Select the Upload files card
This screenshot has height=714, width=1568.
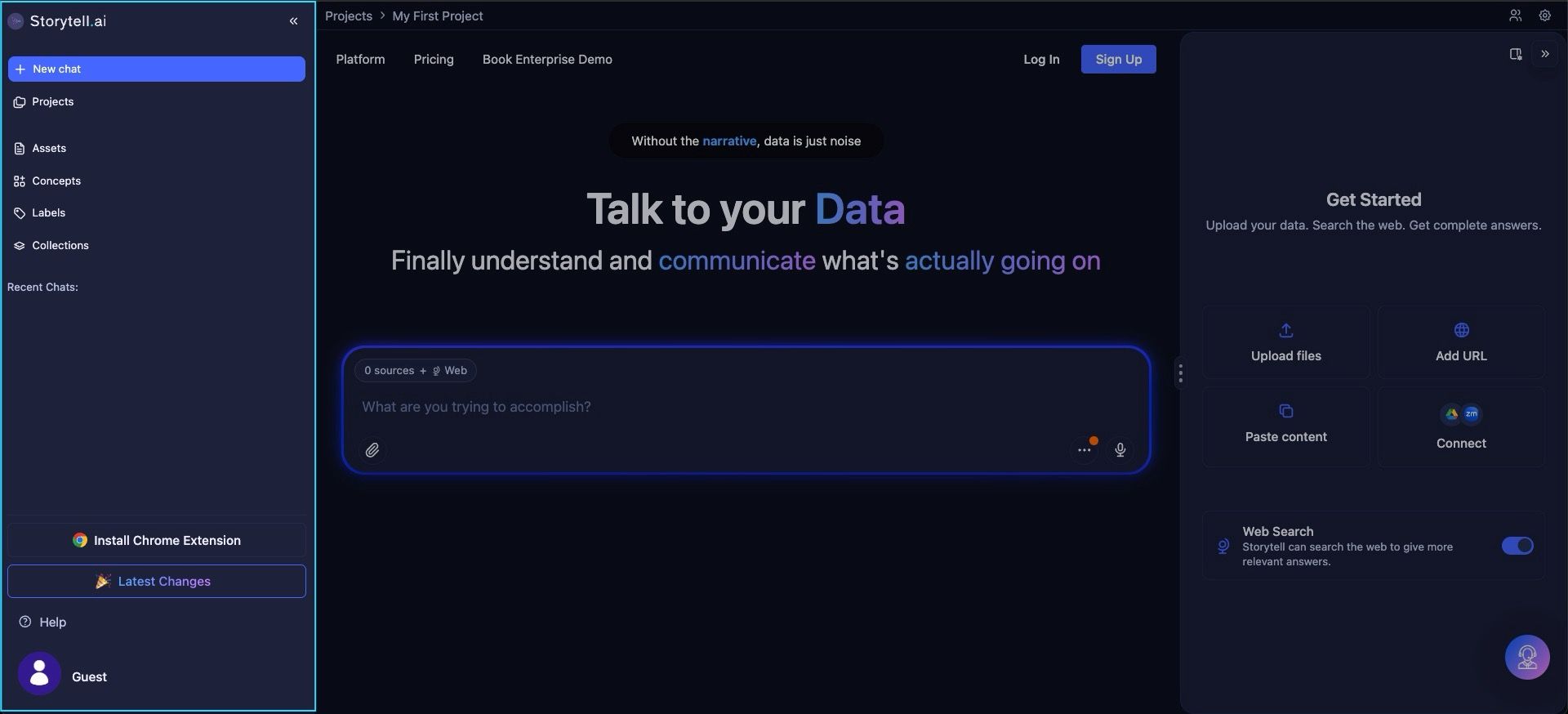click(x=1285, y=342)
